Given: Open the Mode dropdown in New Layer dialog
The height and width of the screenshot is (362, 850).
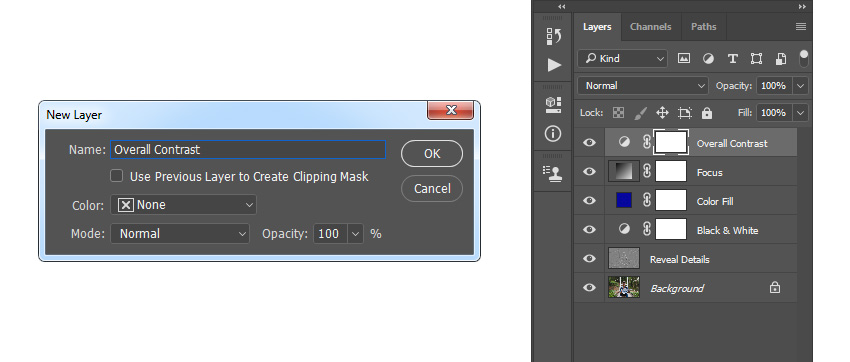Looking at the screenshot, I should pos(180,234).
